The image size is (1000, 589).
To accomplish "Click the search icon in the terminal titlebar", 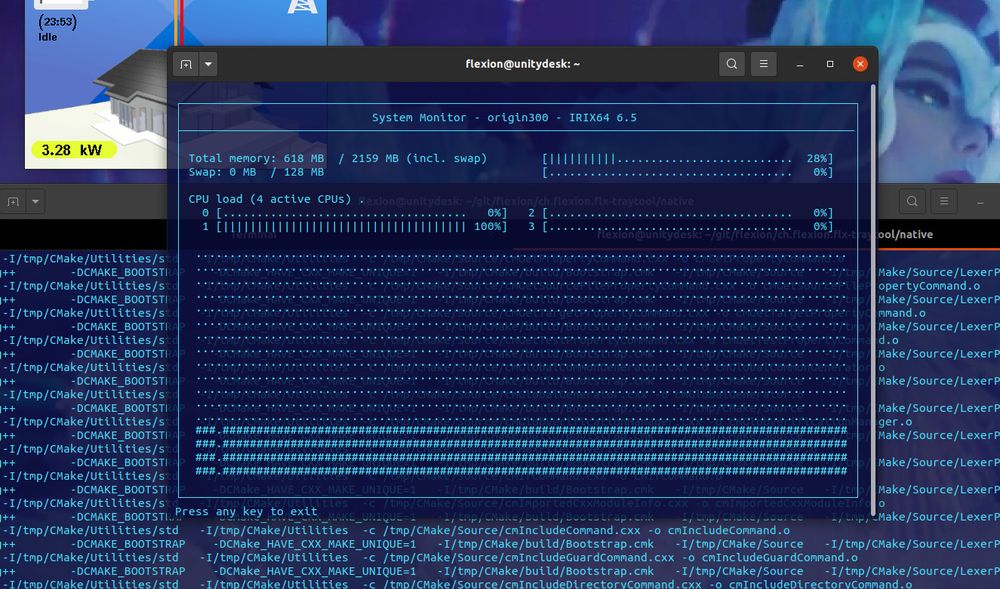I will [x=731, y=63].
